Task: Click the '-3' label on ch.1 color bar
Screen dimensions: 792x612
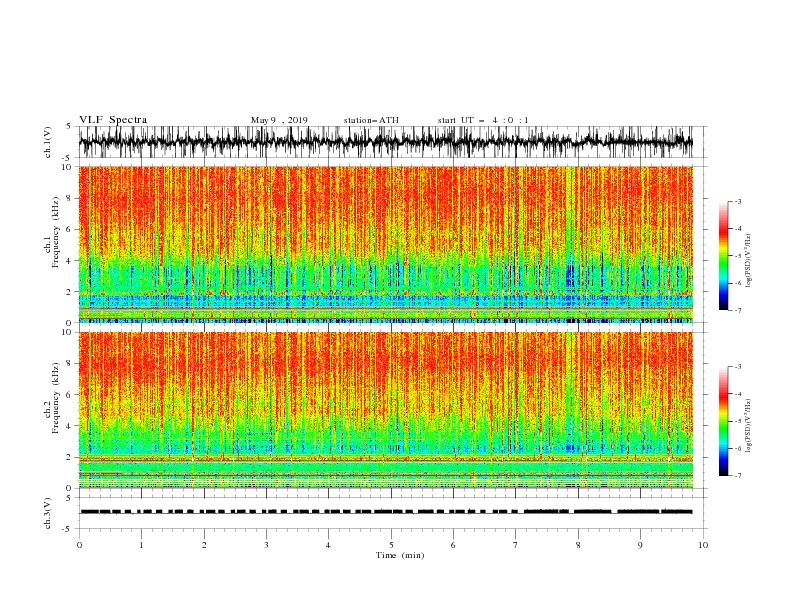Action: [737, 201]
